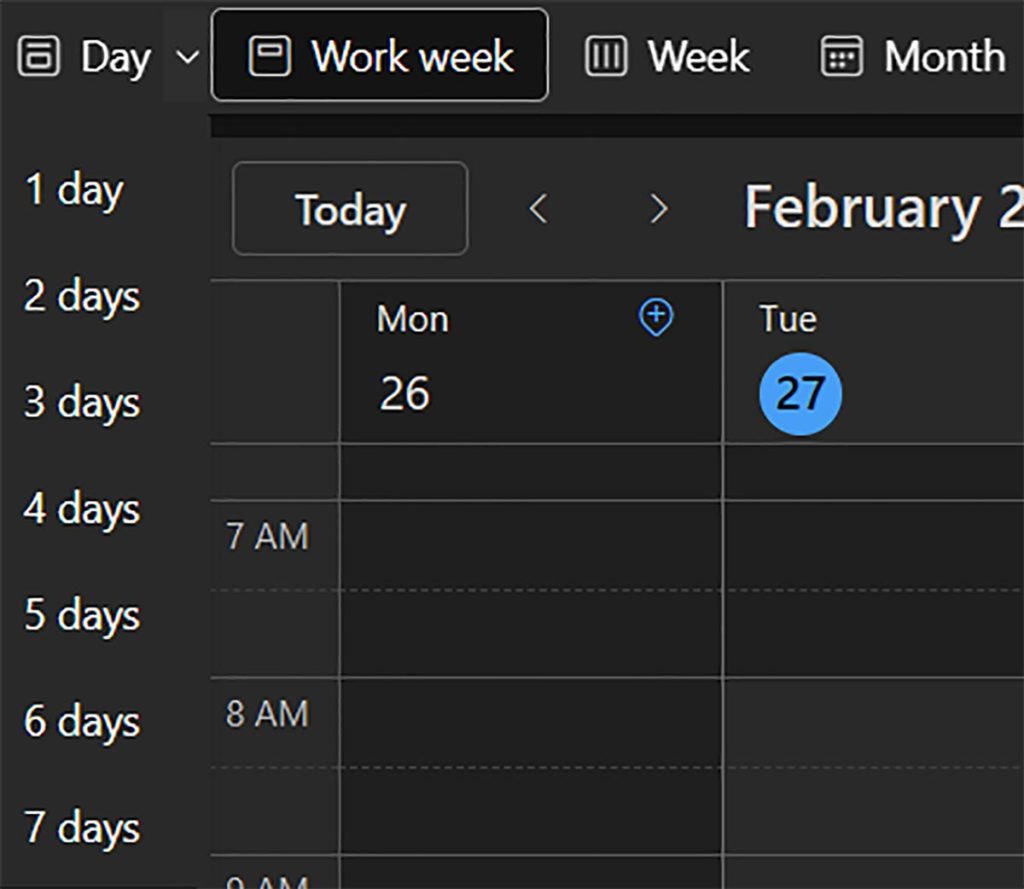
Task: Select the Tuesday column header
Action: [789, 318]
